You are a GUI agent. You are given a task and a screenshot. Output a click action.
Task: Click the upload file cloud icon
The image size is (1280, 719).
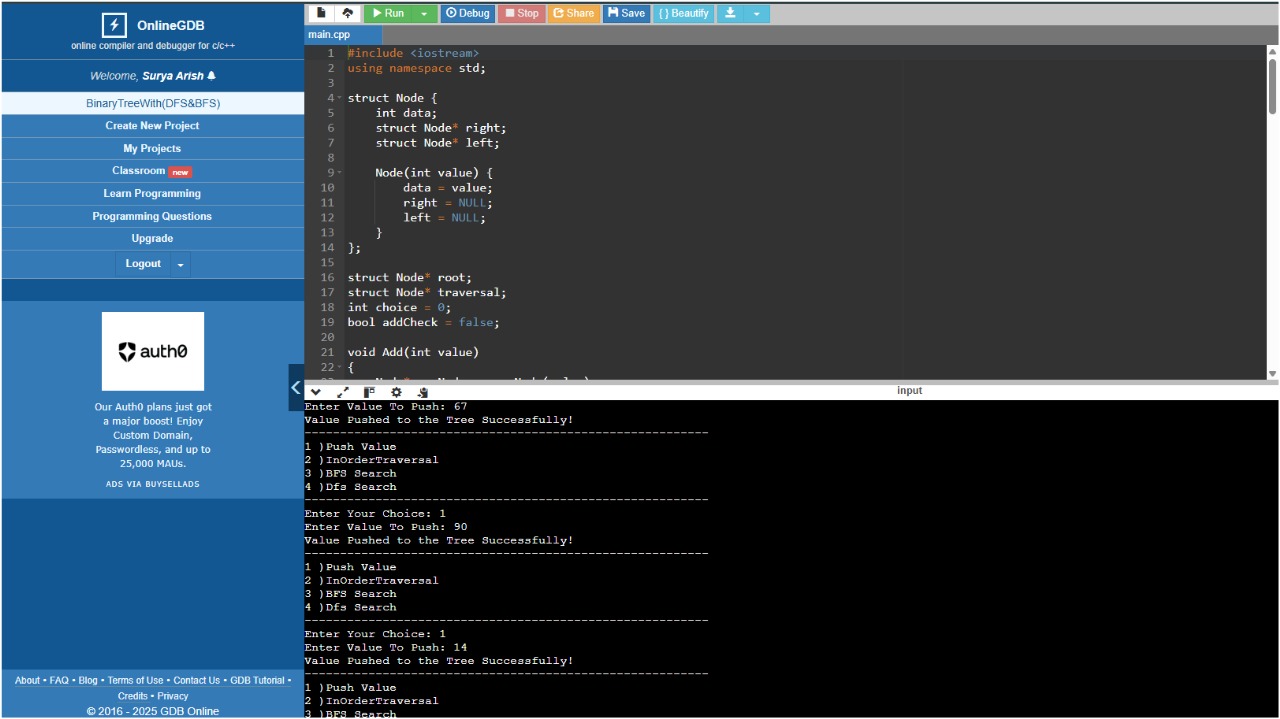click(x=347, y=13)
